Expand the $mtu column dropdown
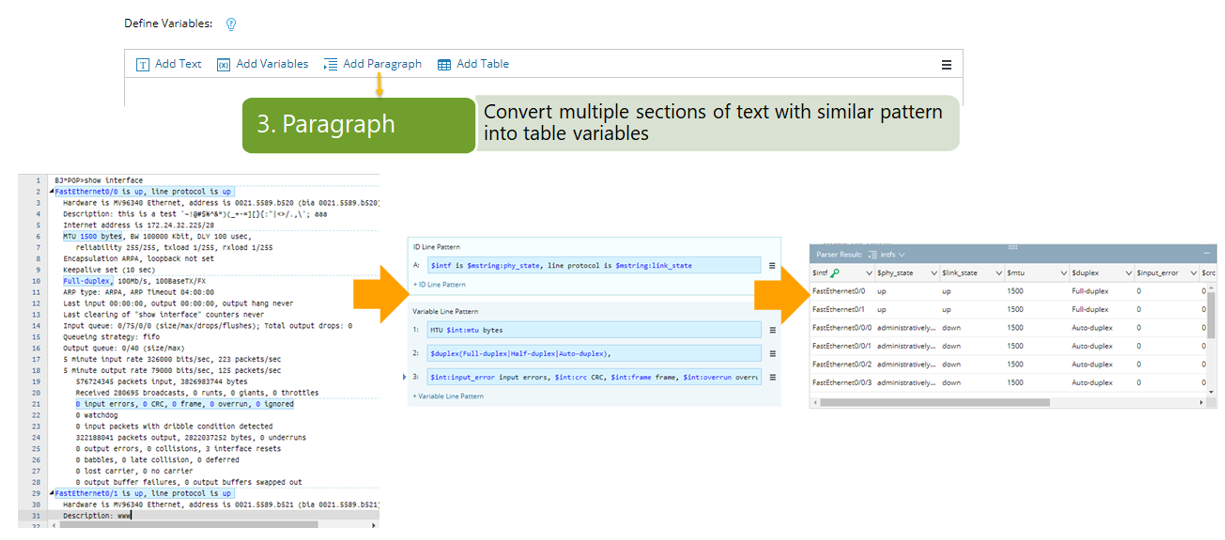This screenshot has height=540, width=1225. point(1062,273)
